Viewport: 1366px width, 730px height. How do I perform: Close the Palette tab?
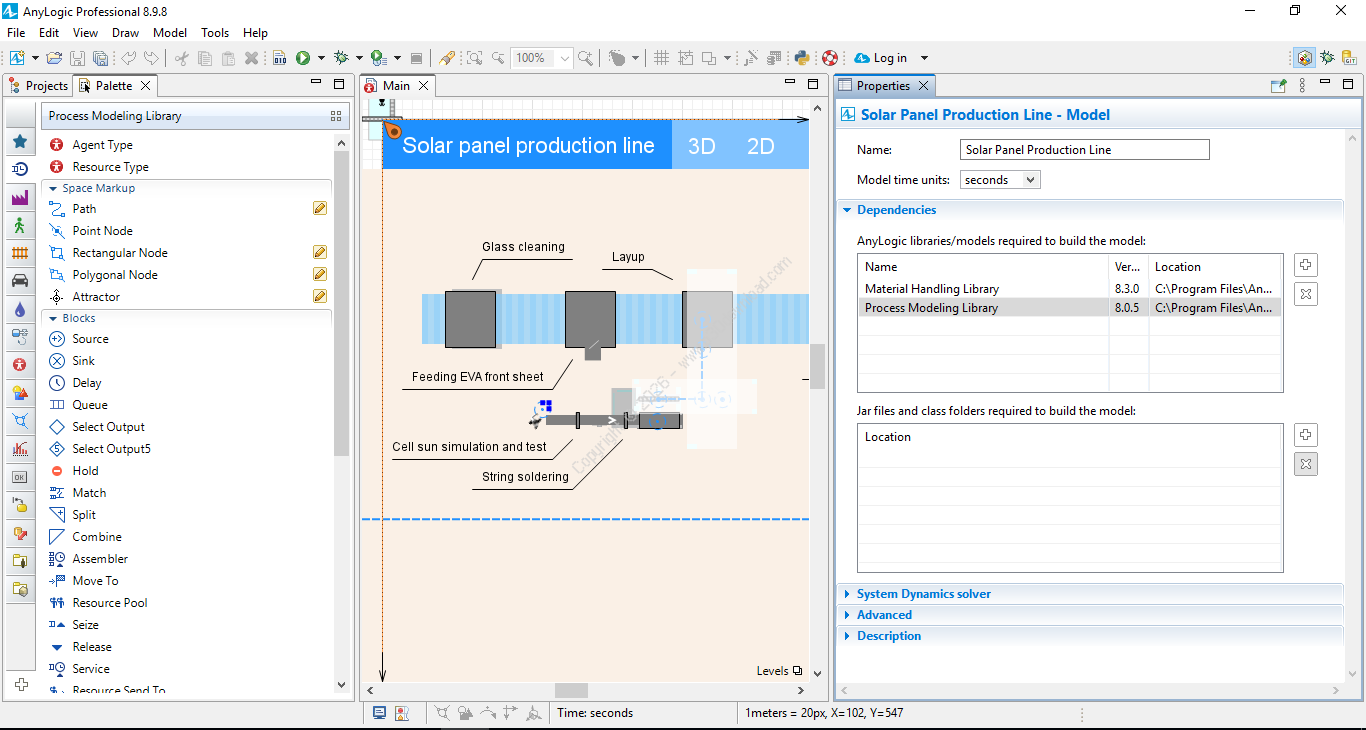pyautogui.click(x=146, y=86)
